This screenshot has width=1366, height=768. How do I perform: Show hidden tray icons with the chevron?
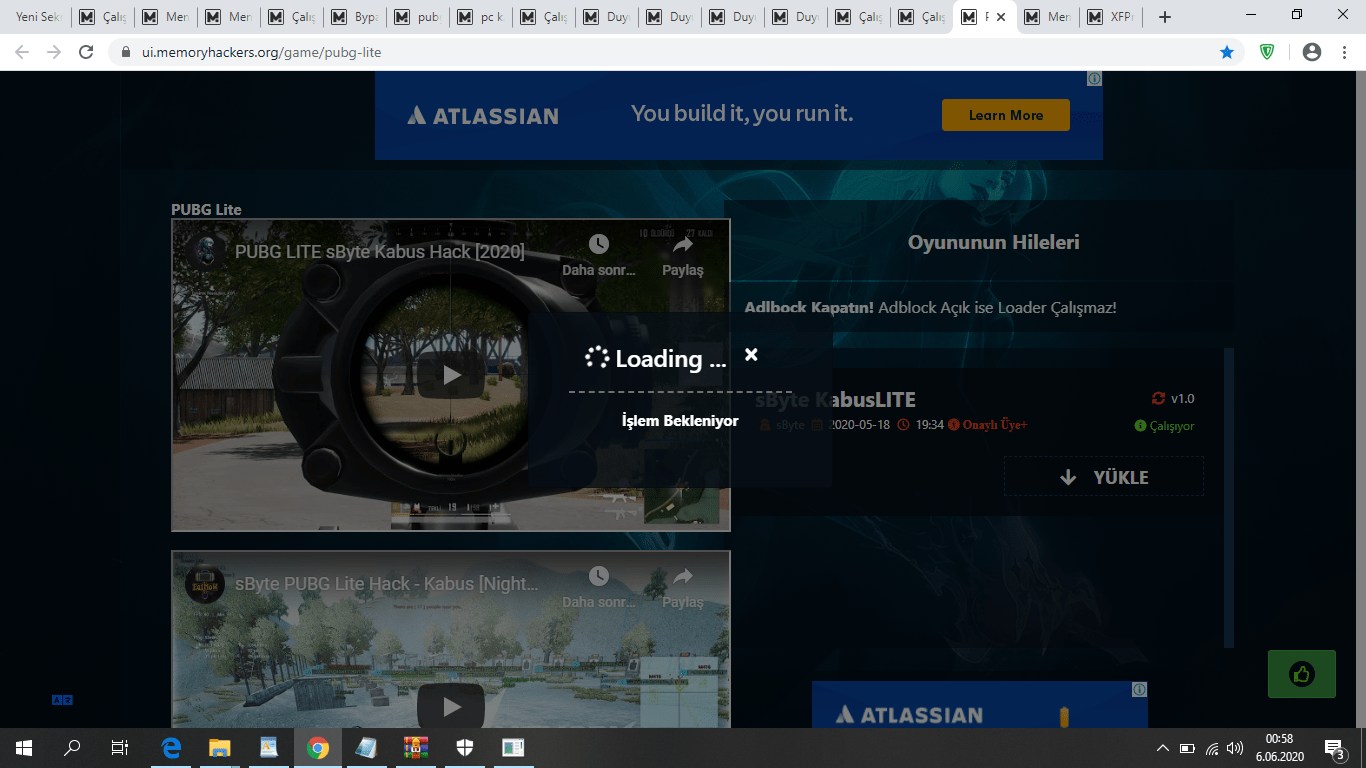[1162, 747]
